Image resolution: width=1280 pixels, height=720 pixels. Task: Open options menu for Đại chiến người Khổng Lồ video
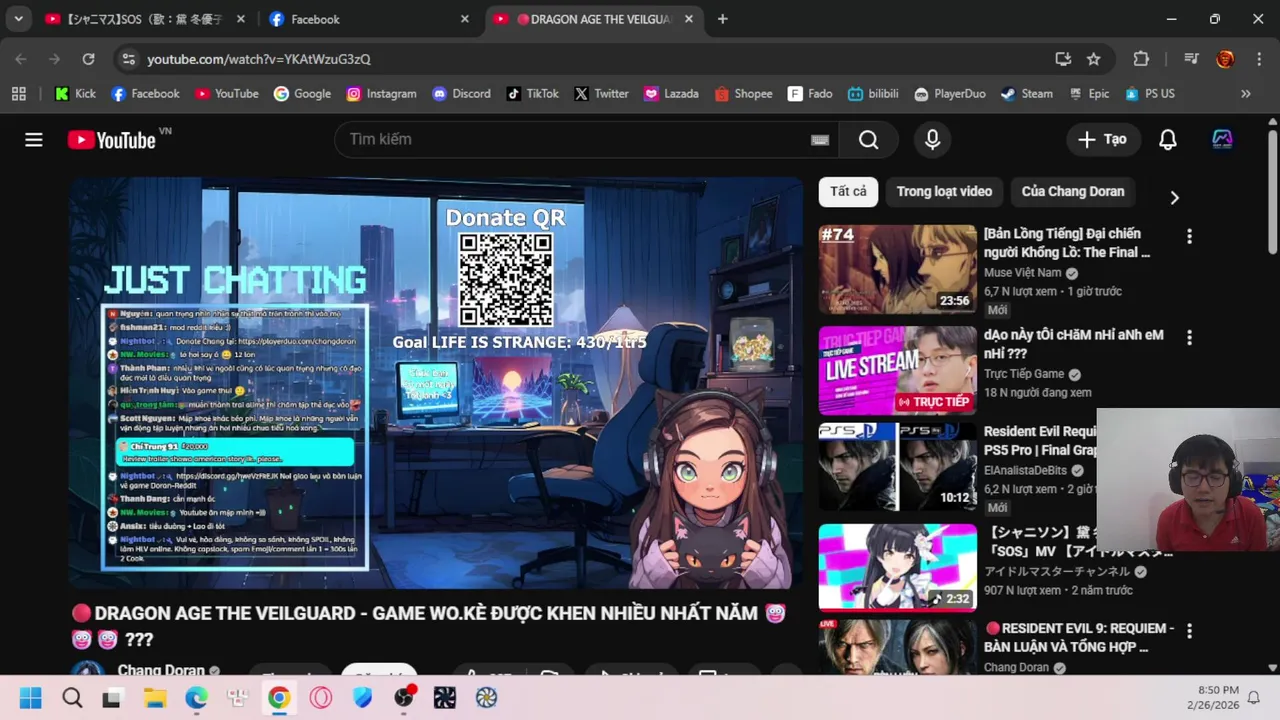(x=1189, y=237)
